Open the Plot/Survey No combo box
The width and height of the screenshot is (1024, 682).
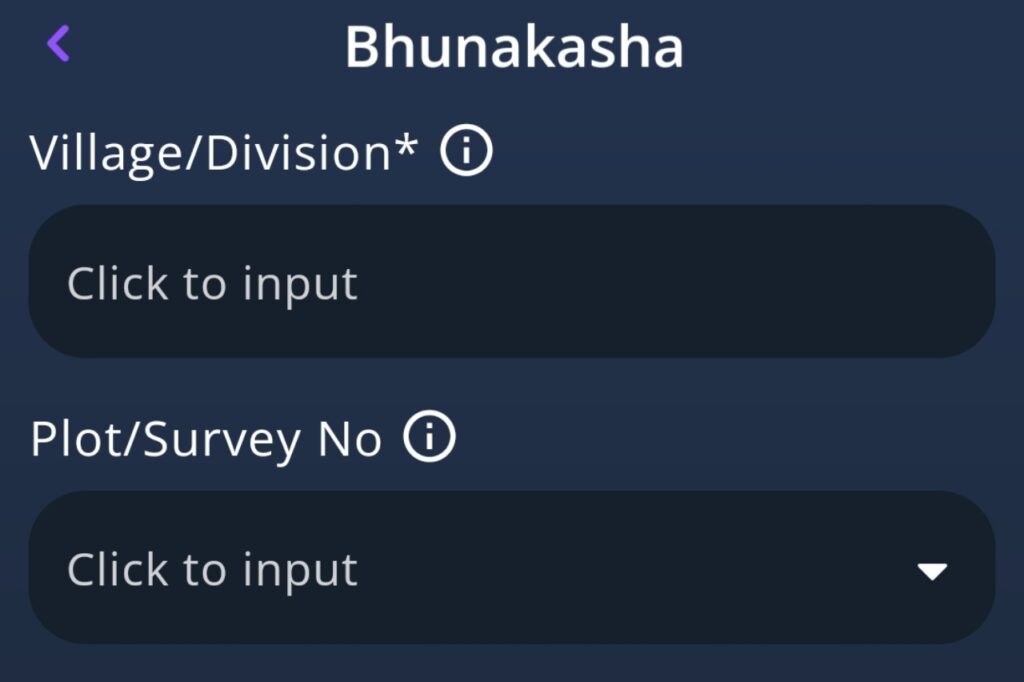[x=511, y=567]
